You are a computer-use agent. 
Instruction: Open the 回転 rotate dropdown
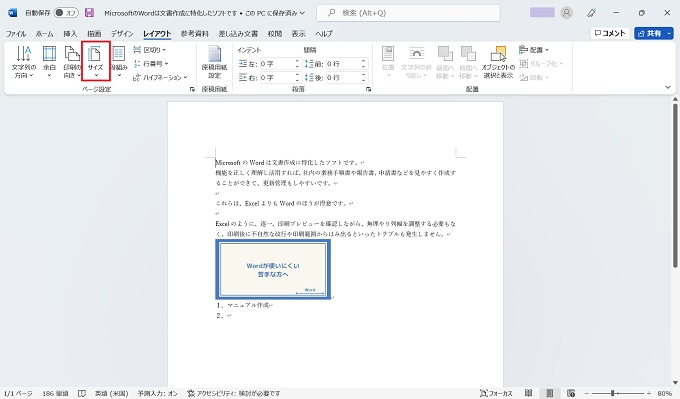tap(534, 77)
